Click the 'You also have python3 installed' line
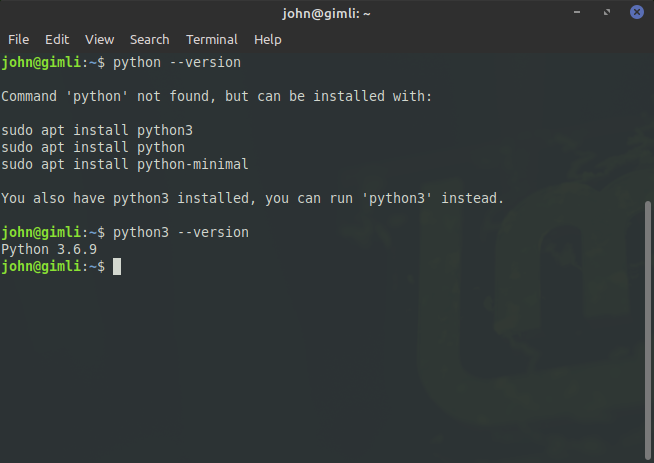The height and width of the screenshot is (463, 654). pyautogui.click(x=252, y=198)
